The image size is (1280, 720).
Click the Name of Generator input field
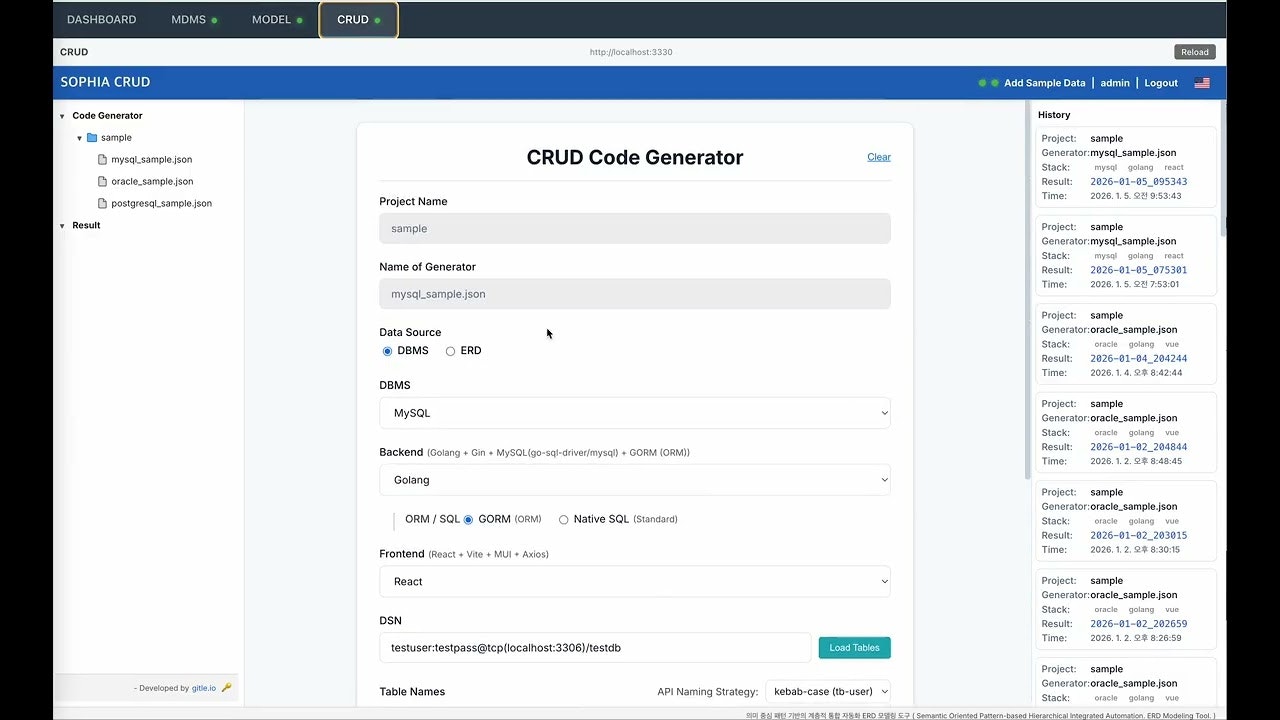[635, 294]
